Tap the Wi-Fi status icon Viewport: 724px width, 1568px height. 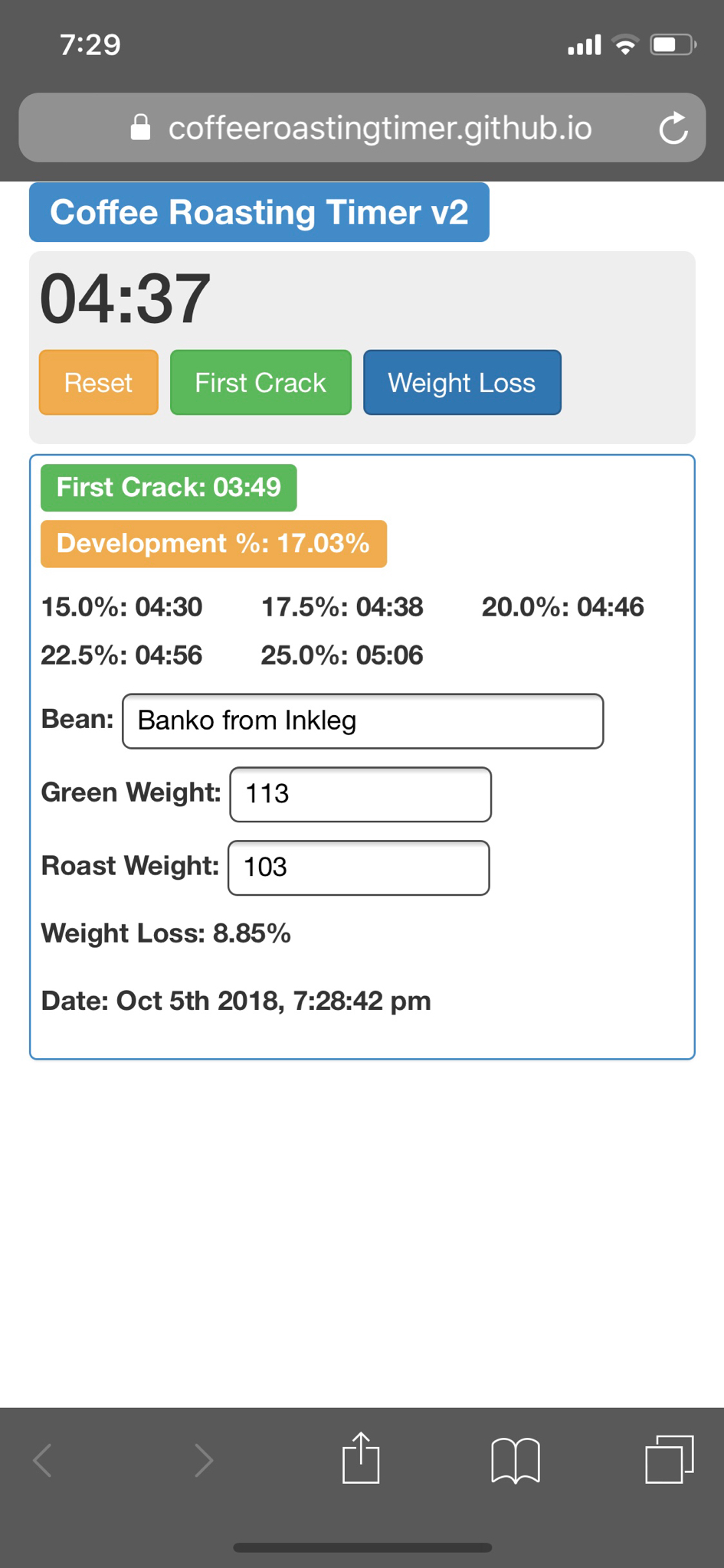625,45
